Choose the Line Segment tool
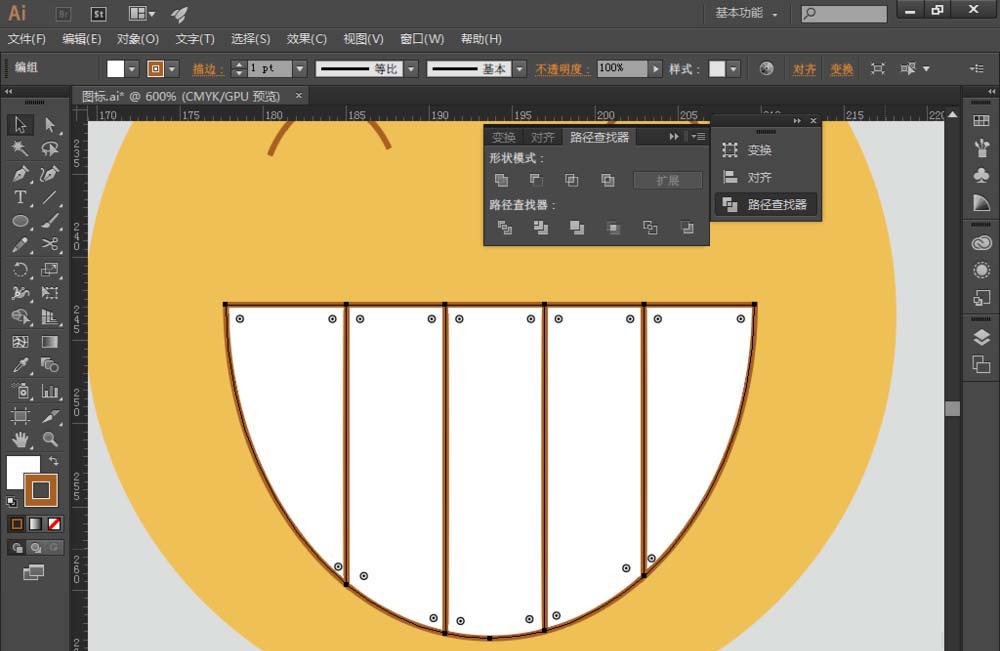 (50, 198)
